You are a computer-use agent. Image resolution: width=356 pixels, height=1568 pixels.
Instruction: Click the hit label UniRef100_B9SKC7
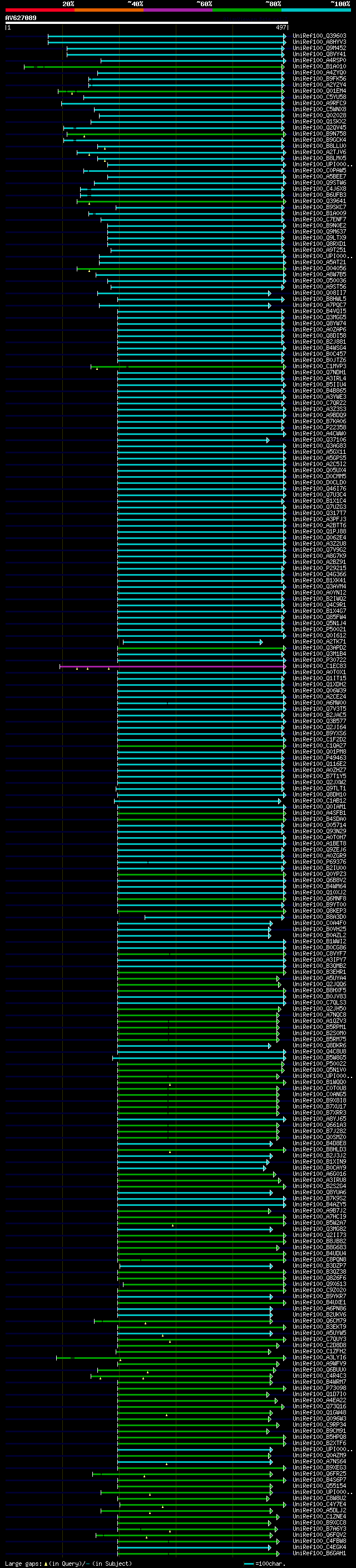(319, 207)
